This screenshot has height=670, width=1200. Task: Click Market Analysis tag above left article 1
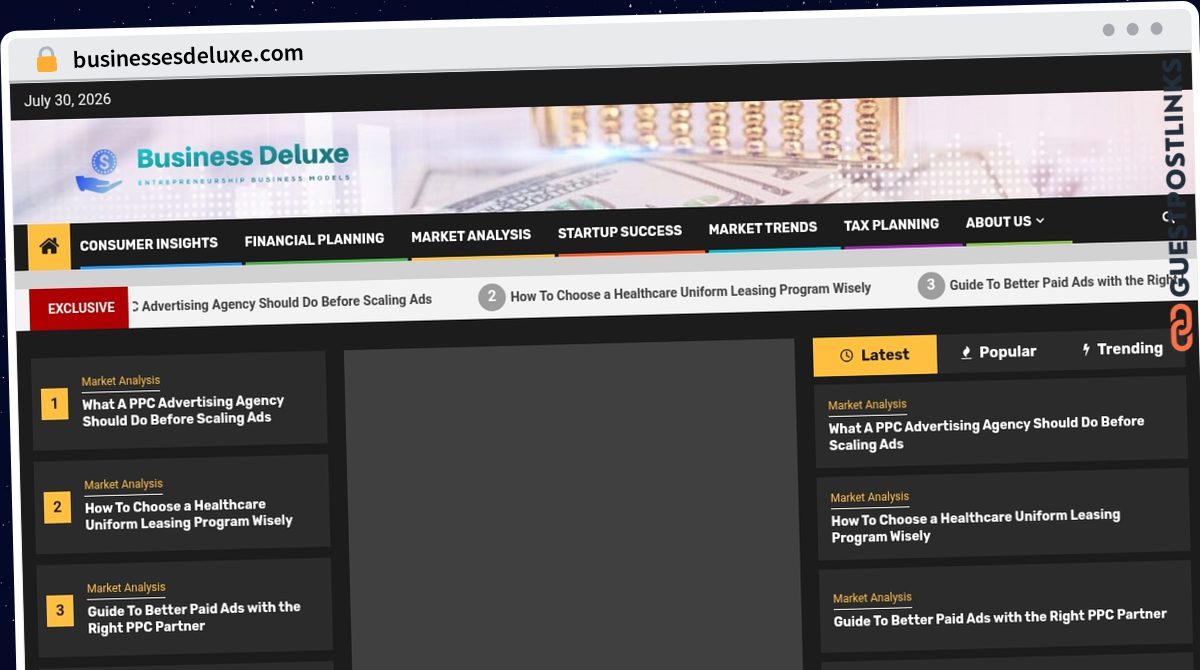[121, 381]
